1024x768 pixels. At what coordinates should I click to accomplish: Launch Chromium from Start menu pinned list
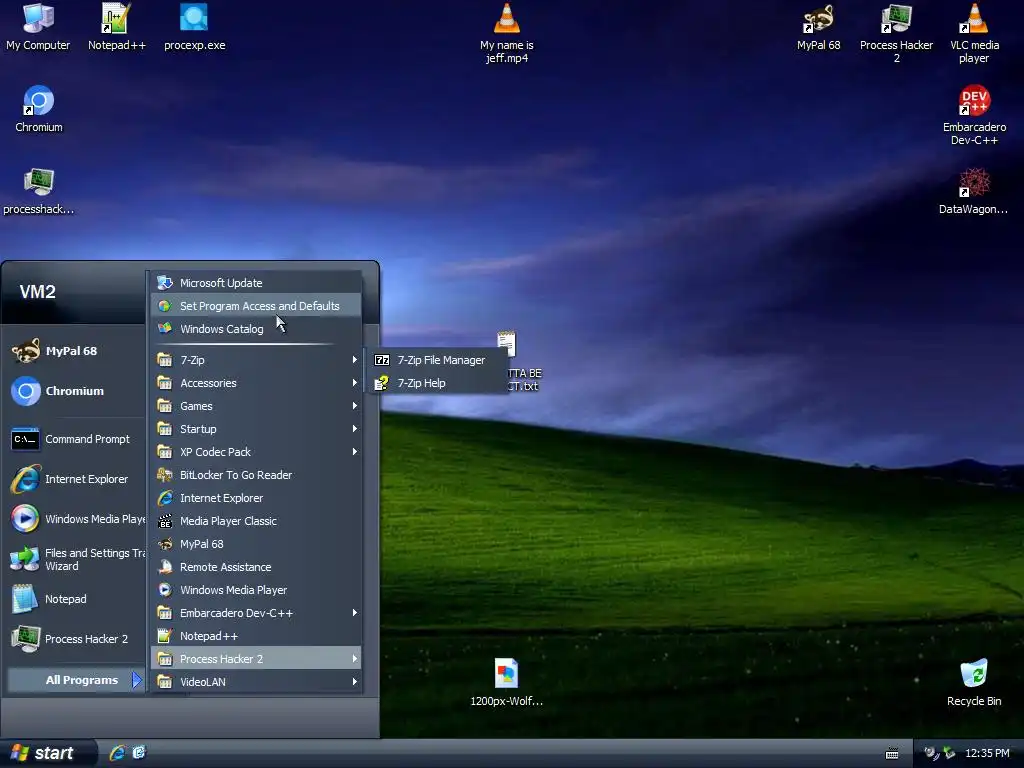tap(73, 391)
